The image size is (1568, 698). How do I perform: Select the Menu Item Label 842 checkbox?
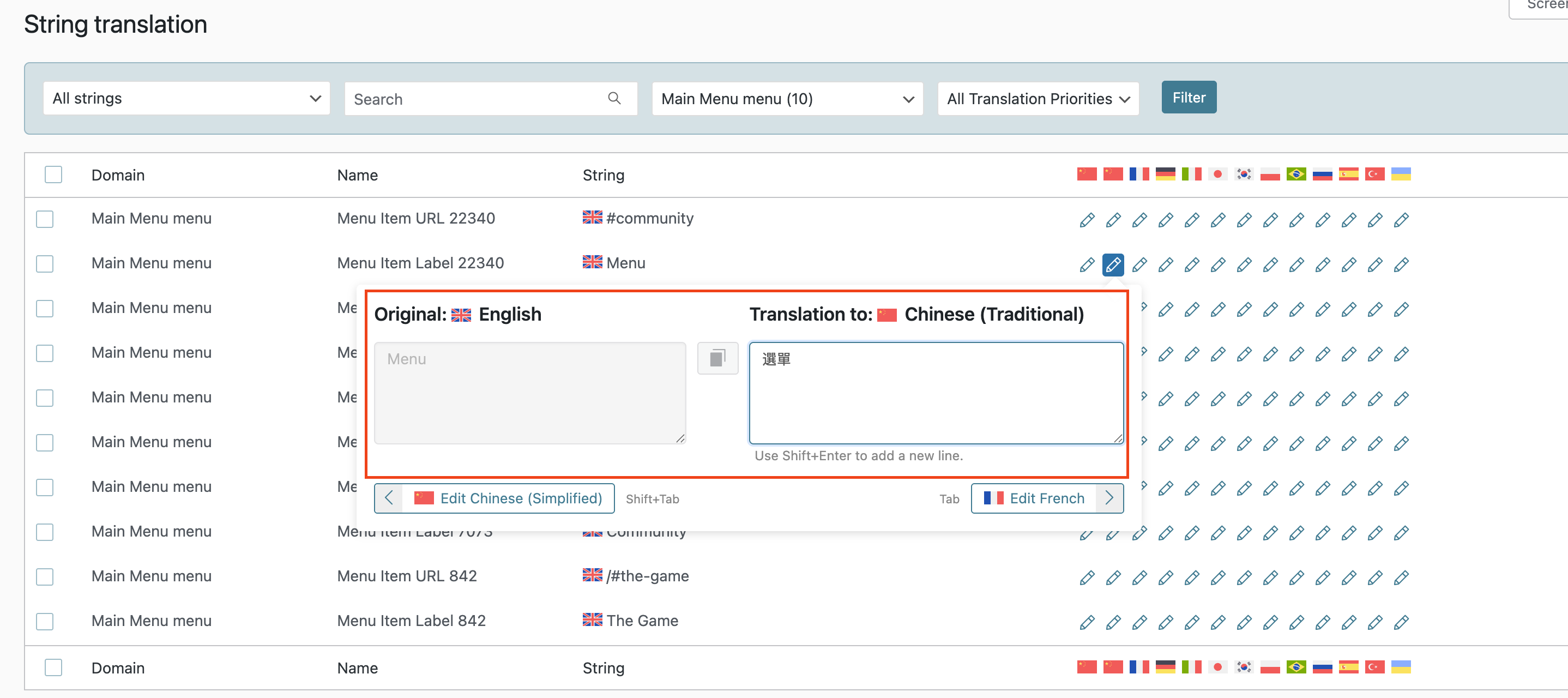[45, 621]
